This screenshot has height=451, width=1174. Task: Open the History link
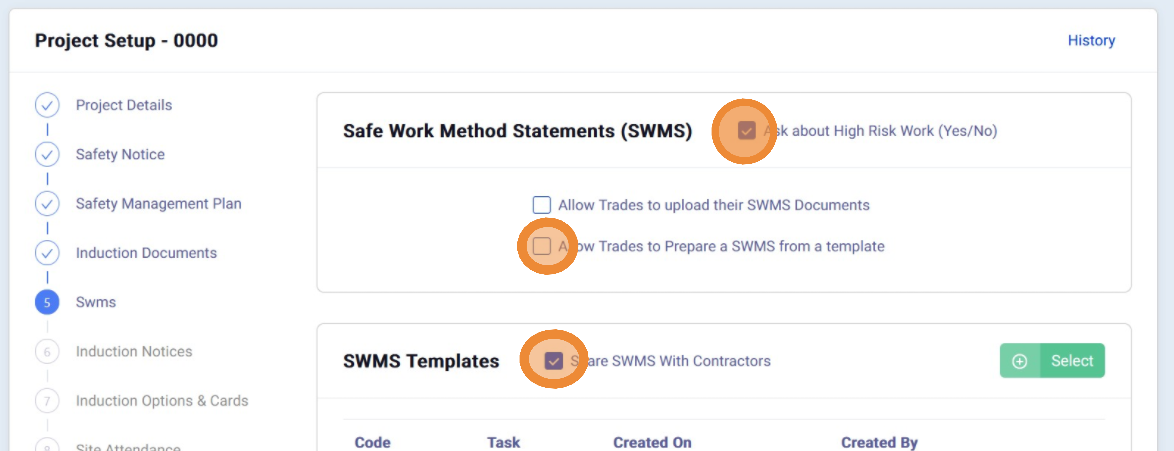pos(1091,41)
